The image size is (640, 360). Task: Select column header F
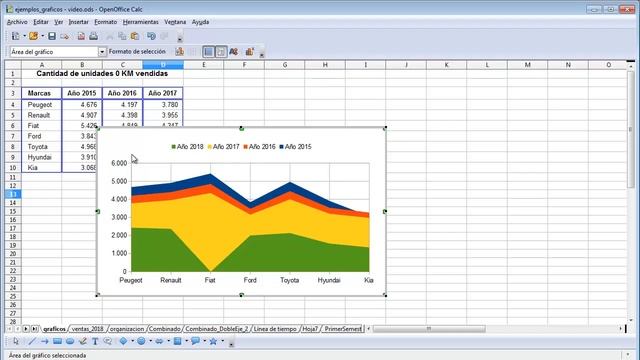point(244,65)
